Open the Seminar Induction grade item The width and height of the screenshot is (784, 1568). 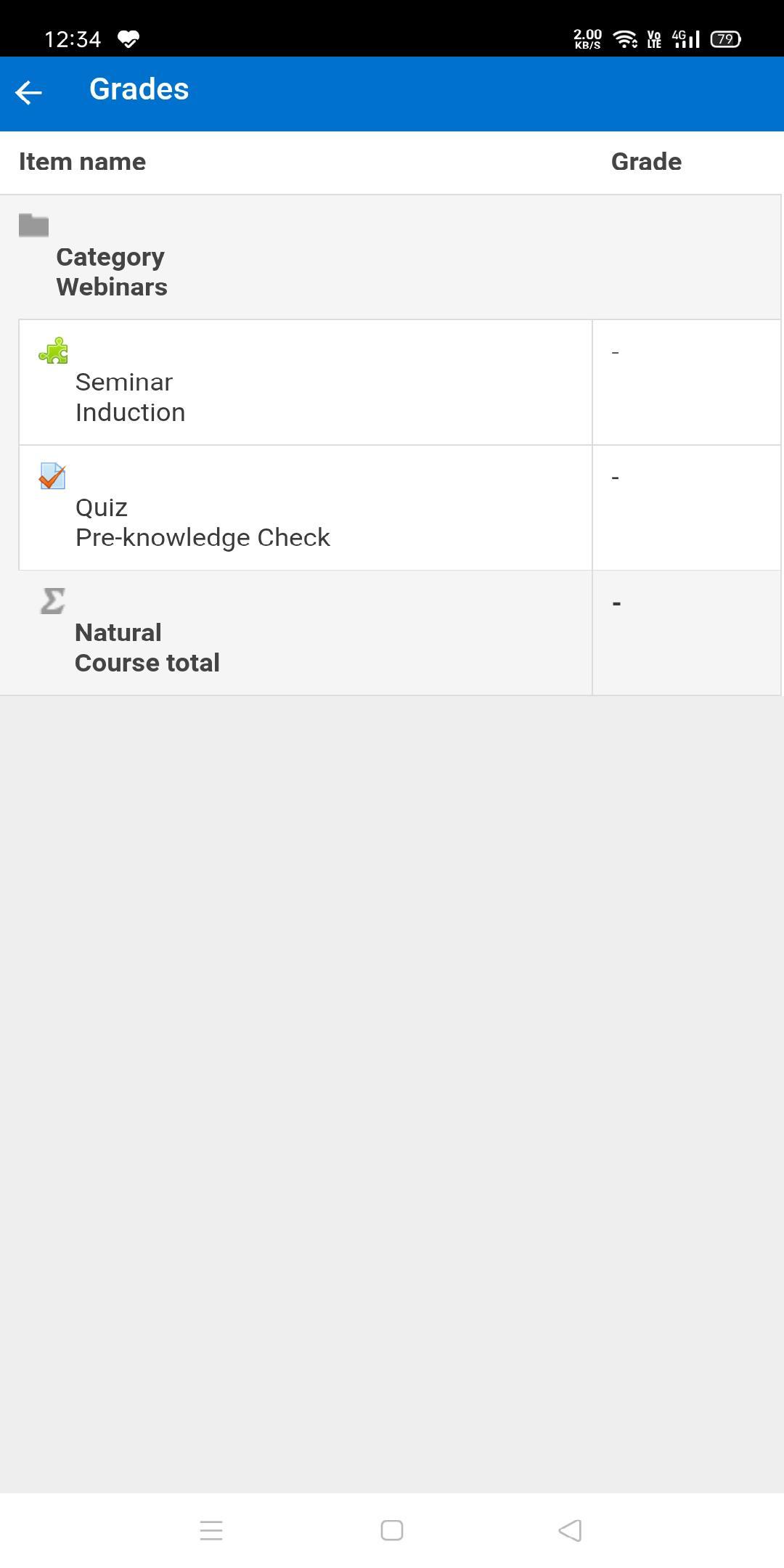(306, 383)
